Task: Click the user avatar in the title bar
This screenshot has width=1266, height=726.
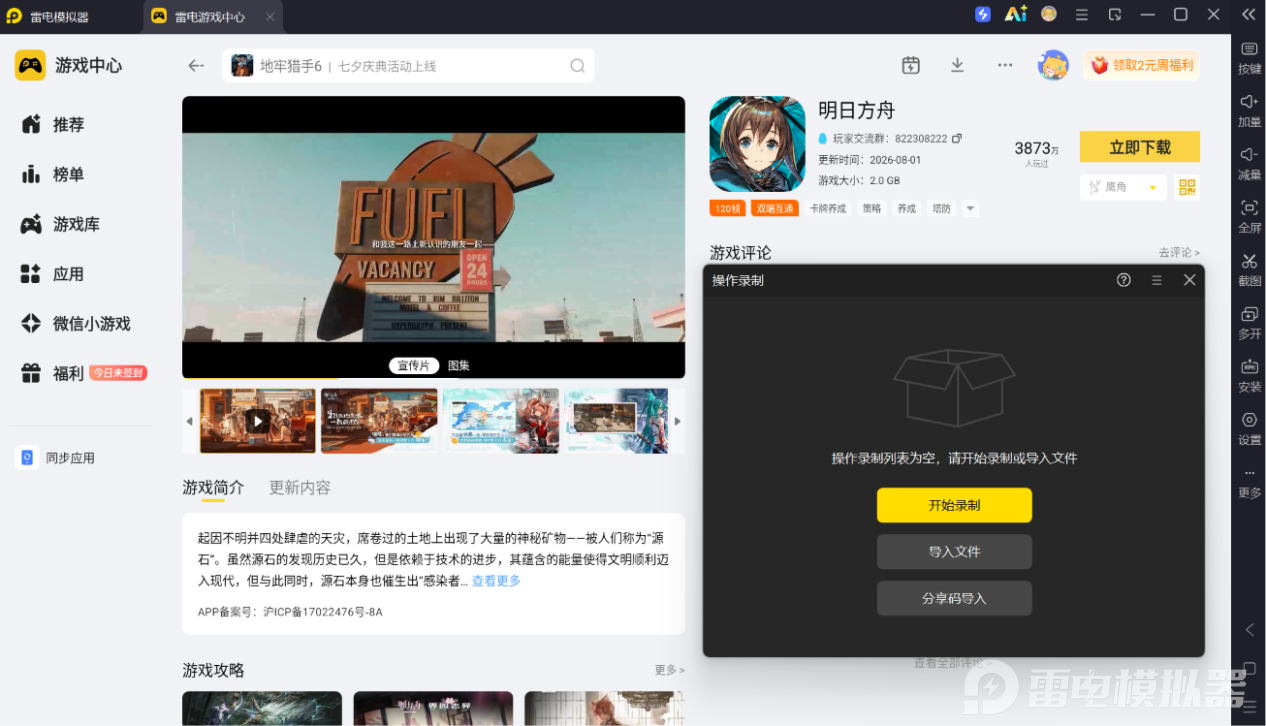Action: pyautogui.click(x=1048, y=14)
